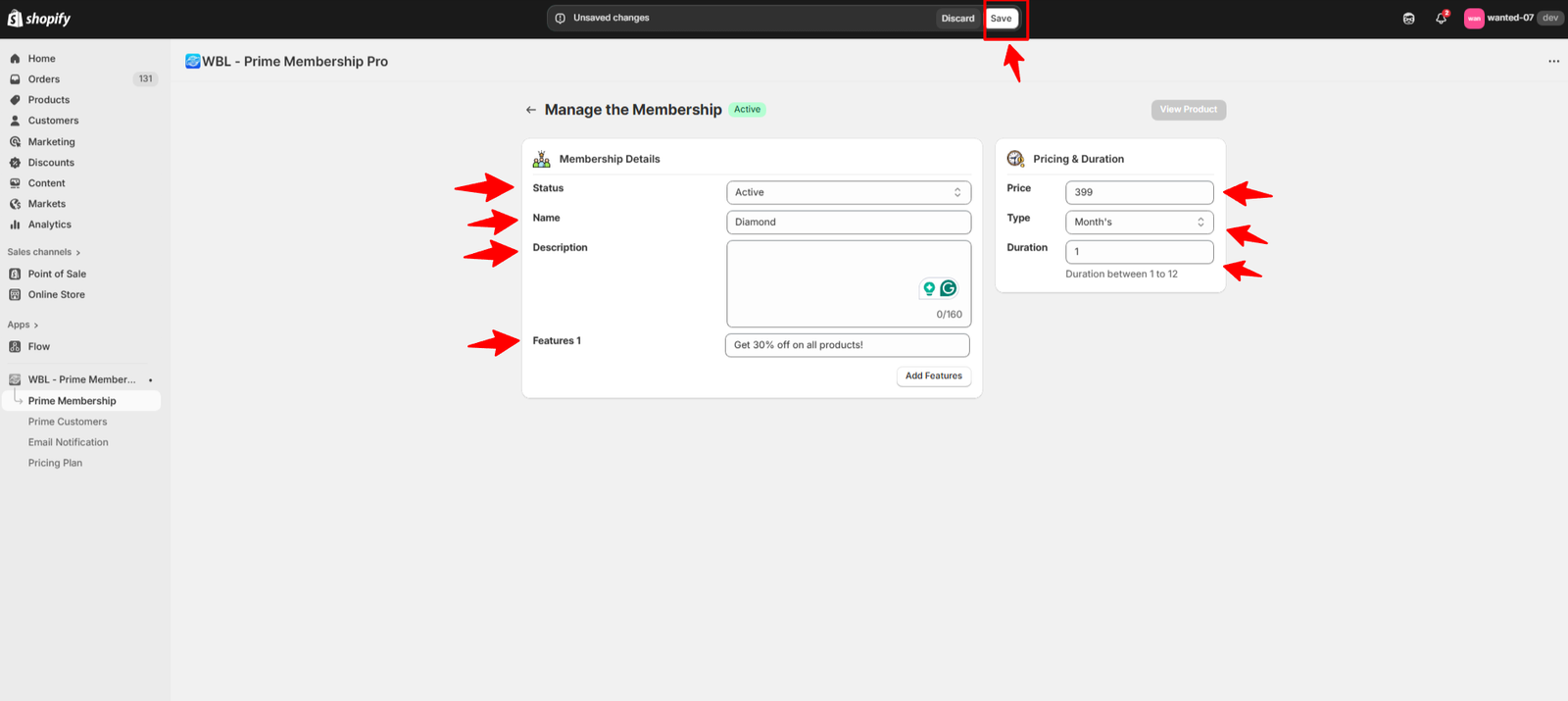
Task: Click the 131 orders count badge
Action: 145,79
